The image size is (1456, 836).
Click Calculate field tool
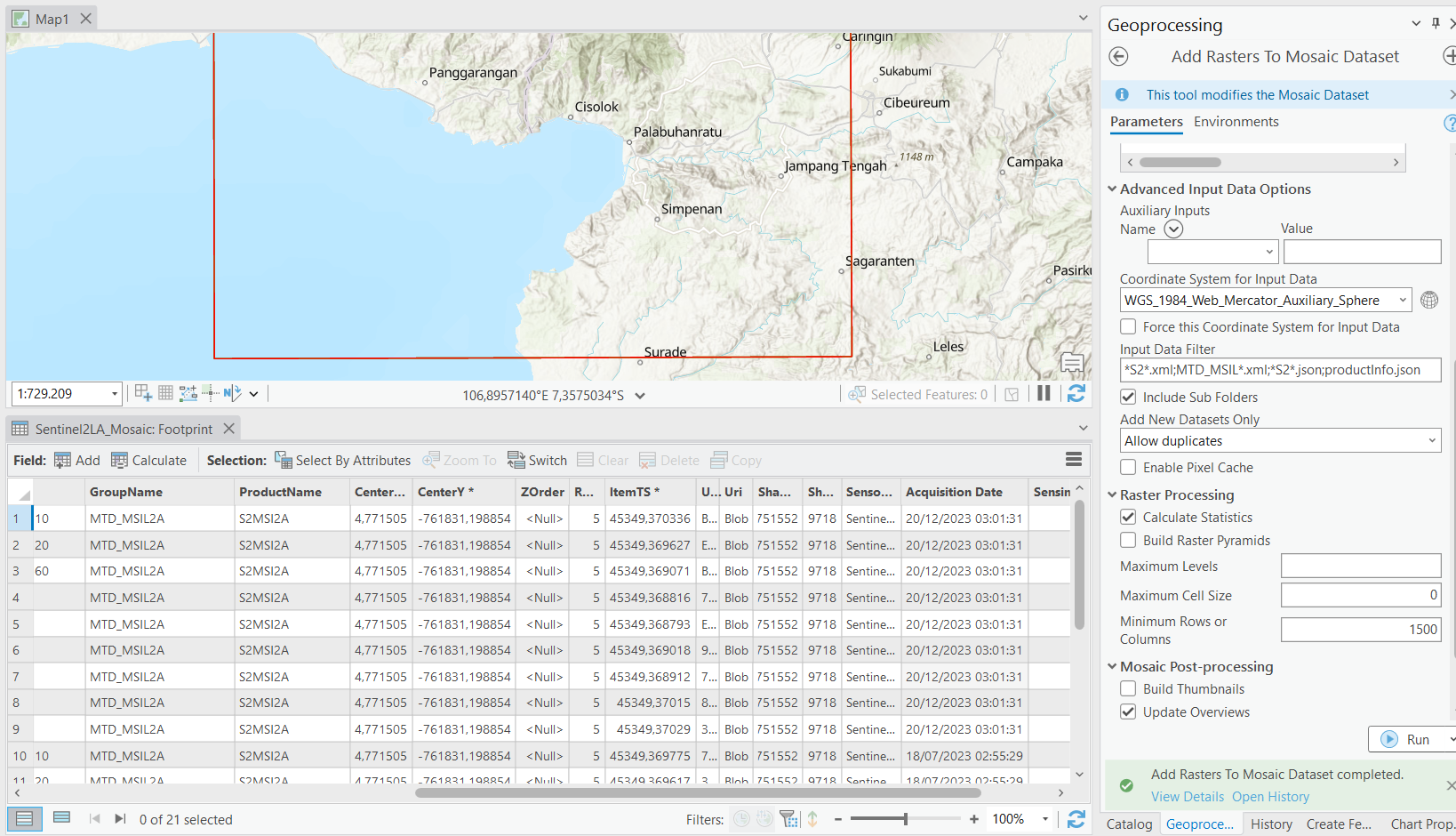tap(148, 461)
